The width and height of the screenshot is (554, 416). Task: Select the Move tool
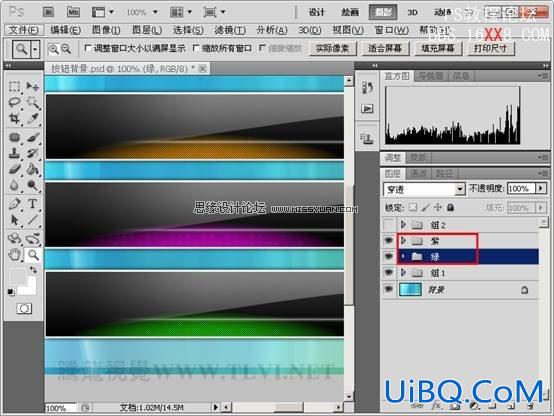(x=33, y=86)
